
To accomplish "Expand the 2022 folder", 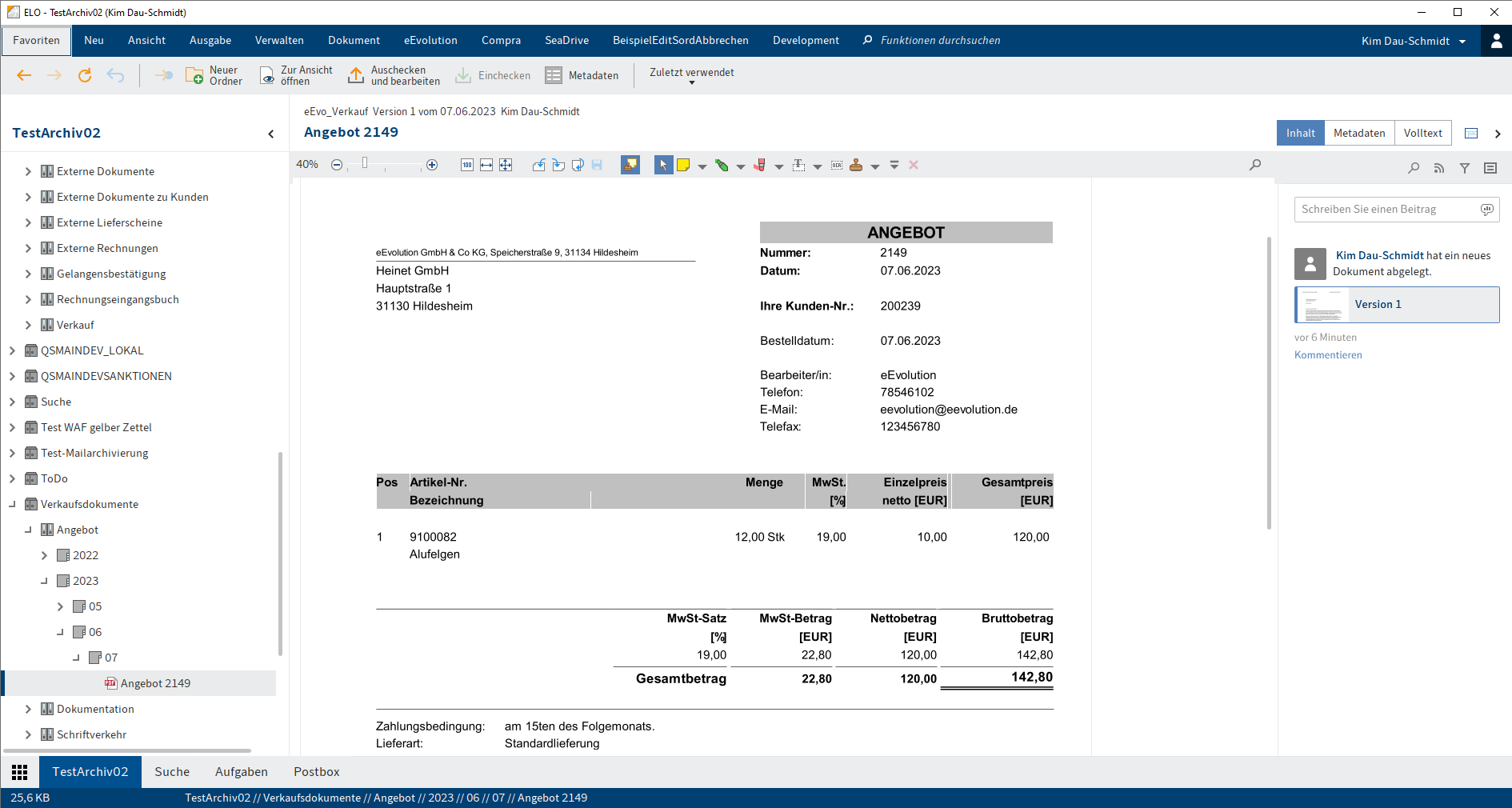I will point(44,555).
